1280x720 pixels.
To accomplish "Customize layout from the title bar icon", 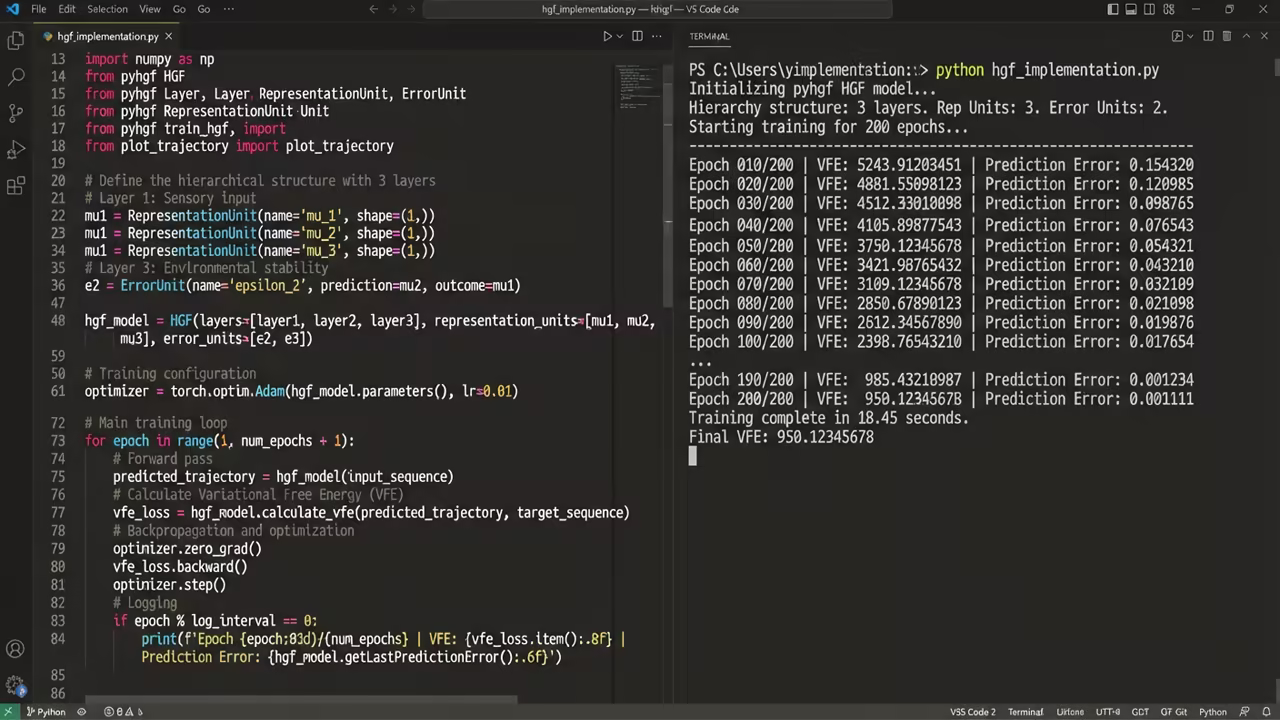I will [x=1167, y=9].
